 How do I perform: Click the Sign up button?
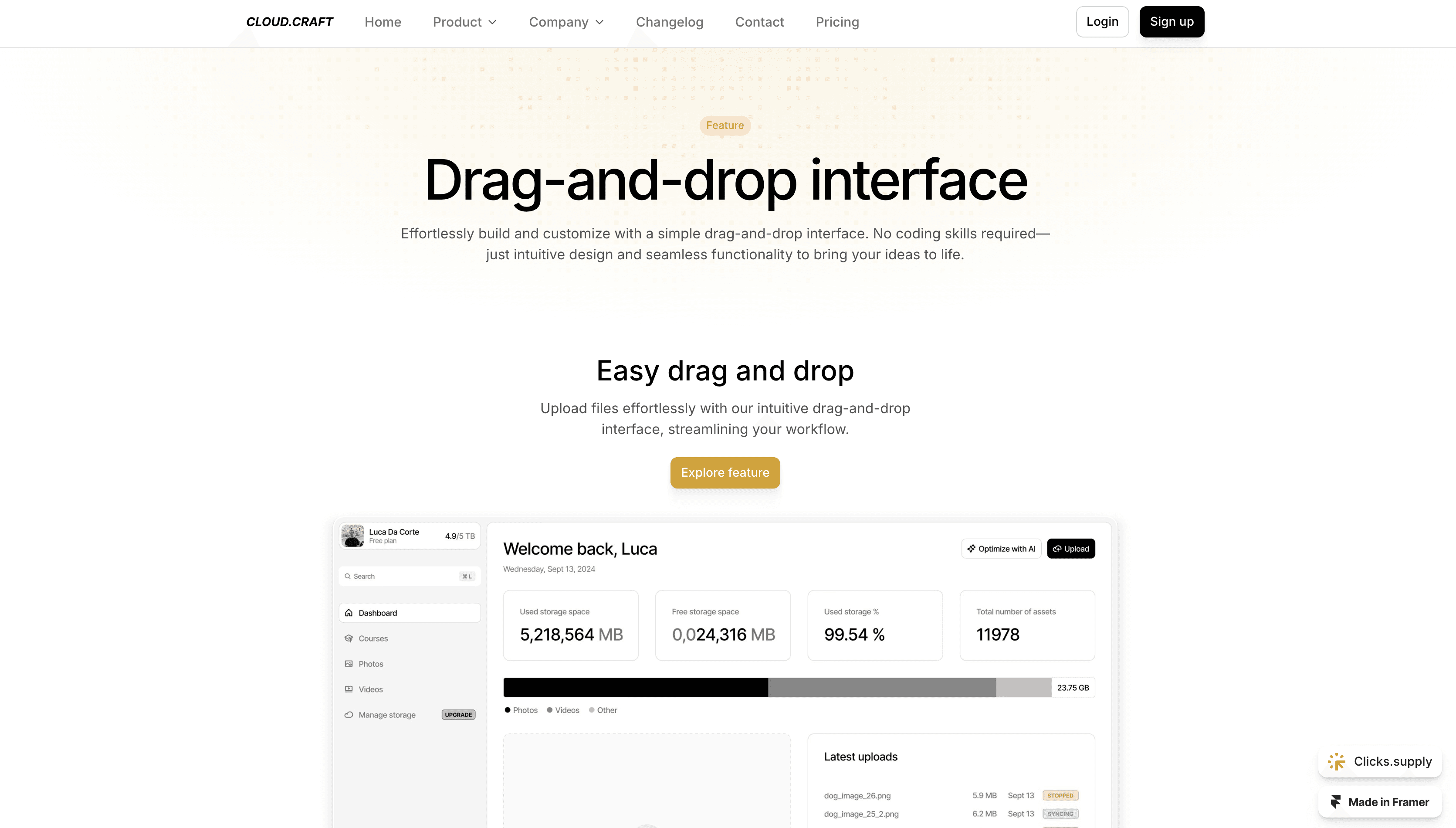tap(1171, 22)
